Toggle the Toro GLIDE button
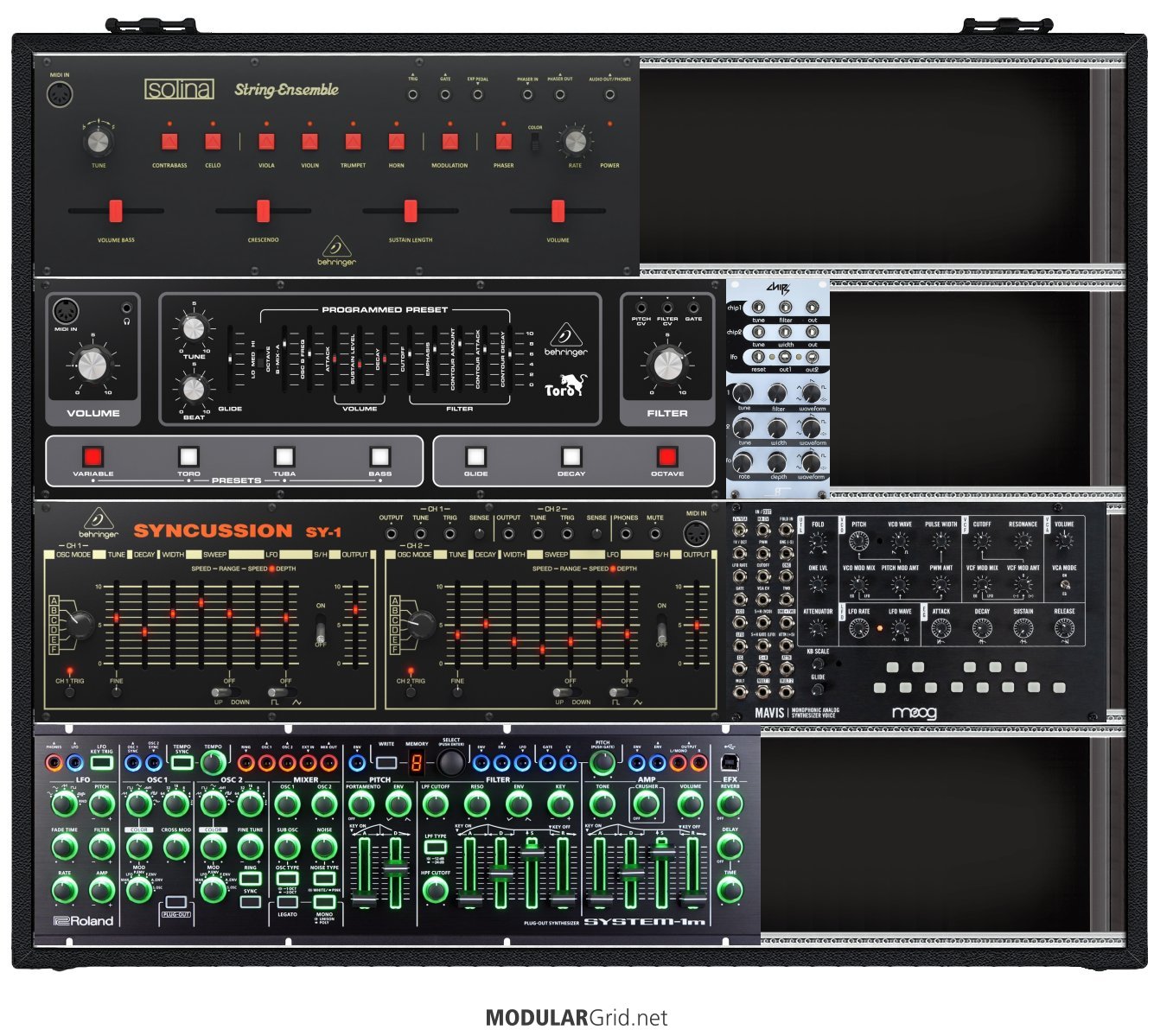This screenshot has height=1036, width=1154. pyautogui.click(x=475, y=455)
